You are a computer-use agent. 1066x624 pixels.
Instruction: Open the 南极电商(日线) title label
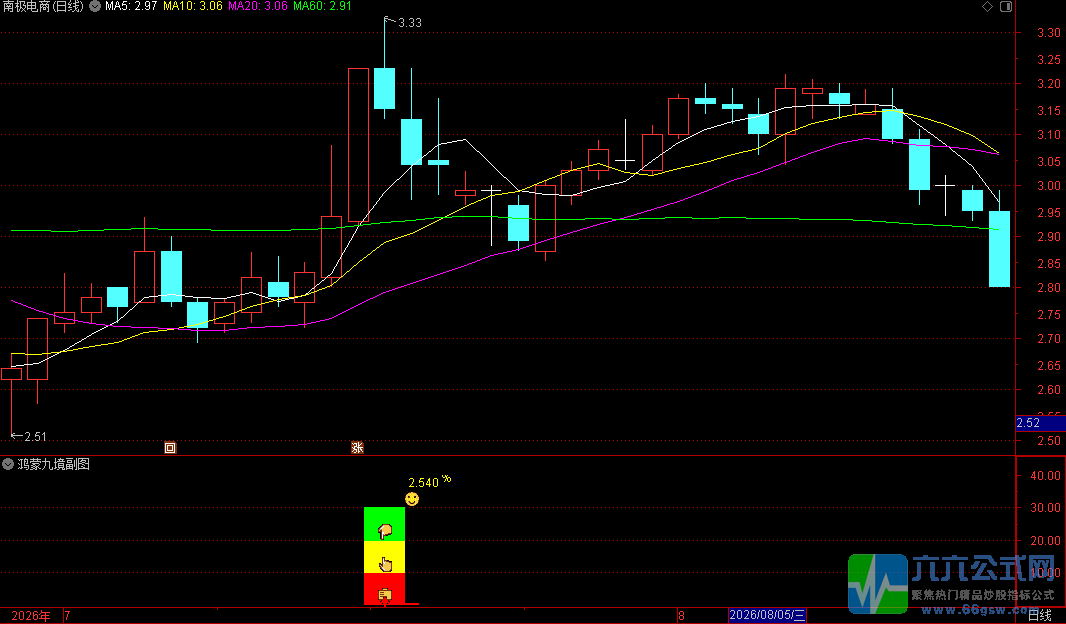pos(44,6)
